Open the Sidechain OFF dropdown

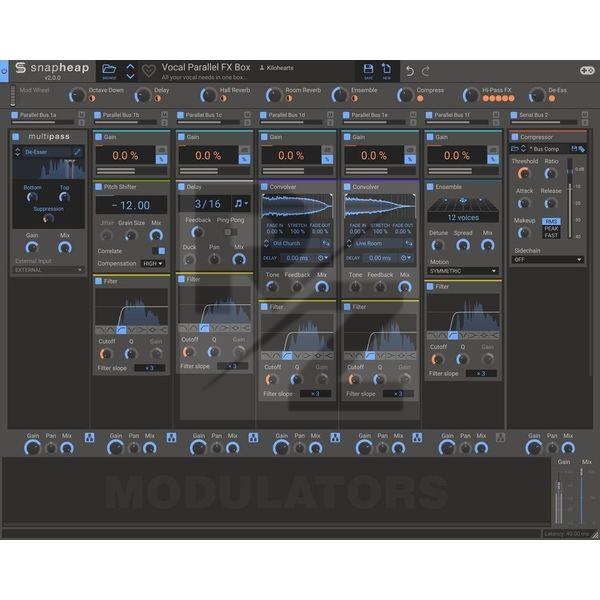tap(547, 259)
